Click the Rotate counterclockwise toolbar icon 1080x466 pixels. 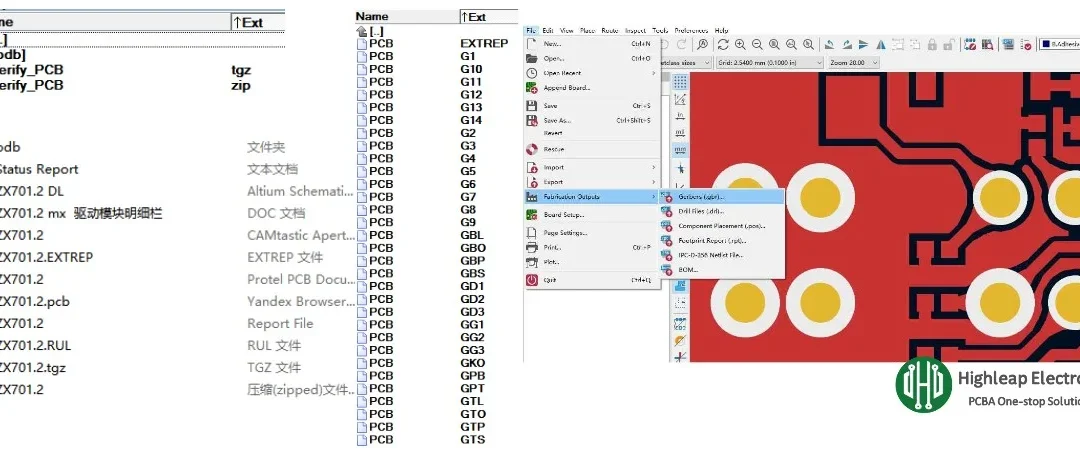pyautogui.click(x=830, y=45)
